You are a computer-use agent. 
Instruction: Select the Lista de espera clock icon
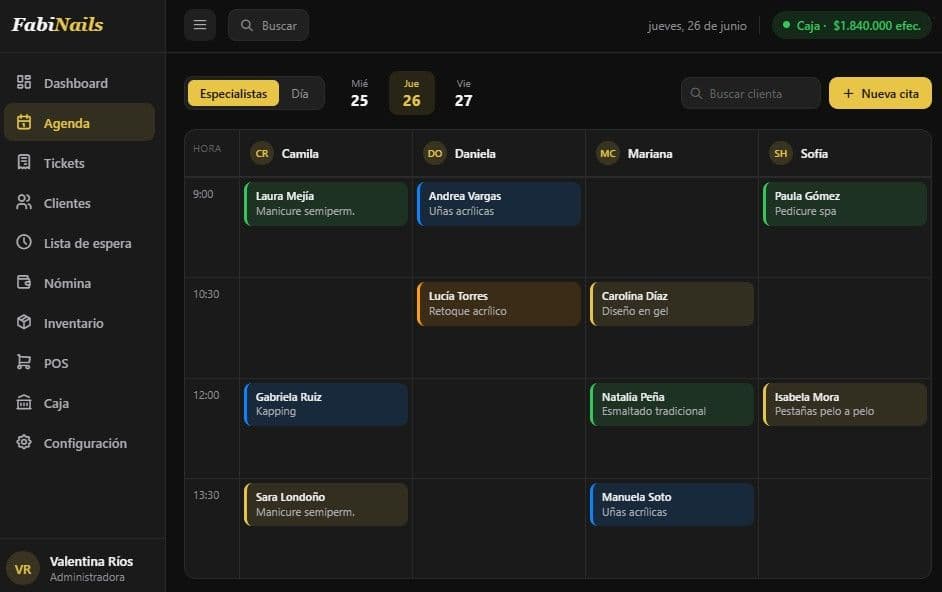pyautogui.click(x=23, y=242)
